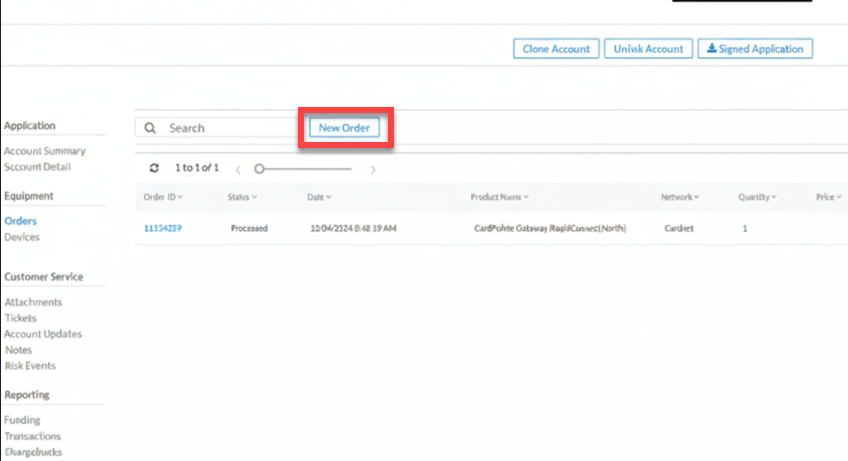Sort by the Quantity column
Screen dimensions: 848x461
757,197
